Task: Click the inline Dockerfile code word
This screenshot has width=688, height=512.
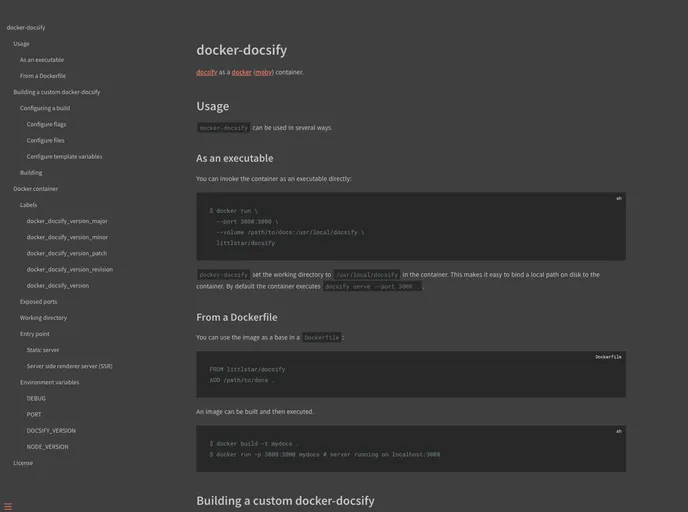Action: click(x=322, y=337)
